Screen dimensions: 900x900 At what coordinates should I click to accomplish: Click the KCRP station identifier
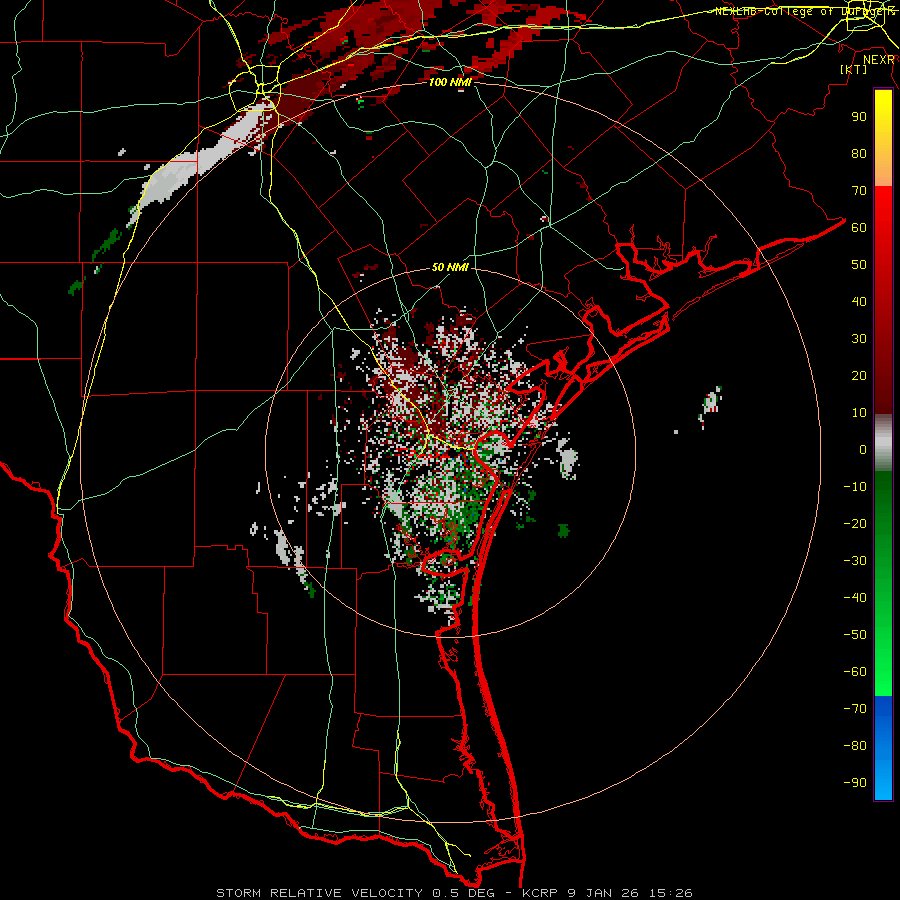click(540, 893)
